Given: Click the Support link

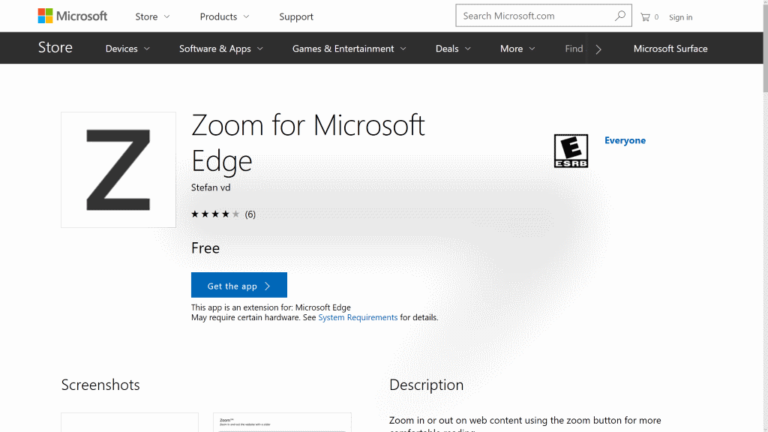Looking at the screenshot, I should (x=296, y=17).
